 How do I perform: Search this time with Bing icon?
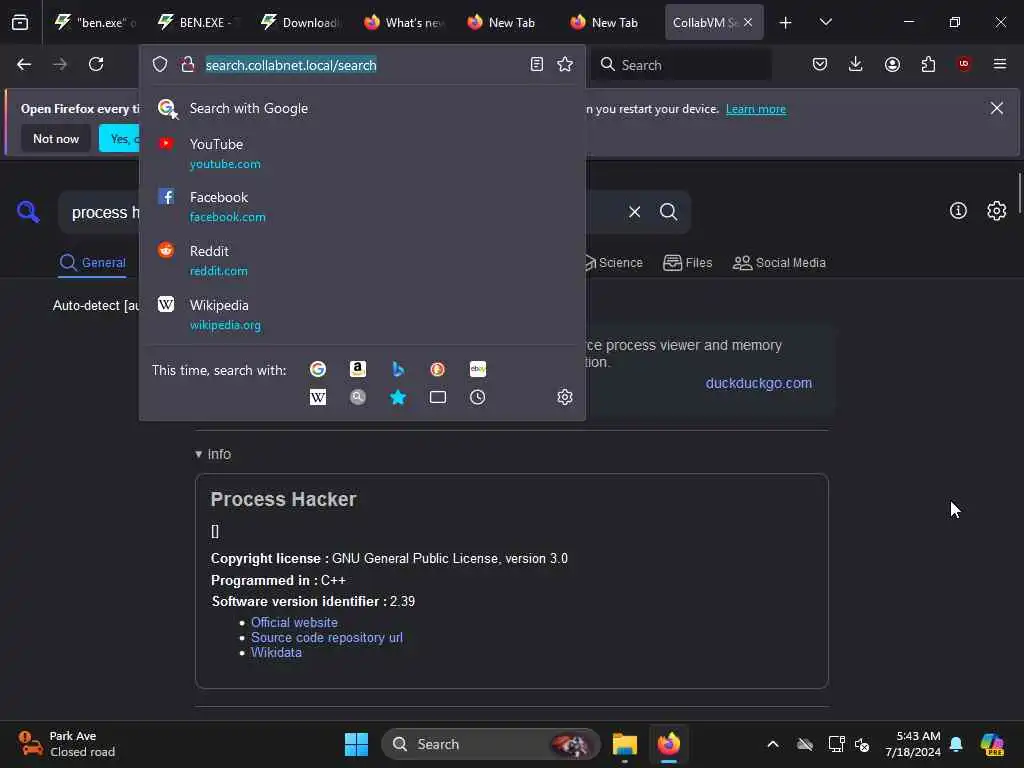[x=398, y=370]
